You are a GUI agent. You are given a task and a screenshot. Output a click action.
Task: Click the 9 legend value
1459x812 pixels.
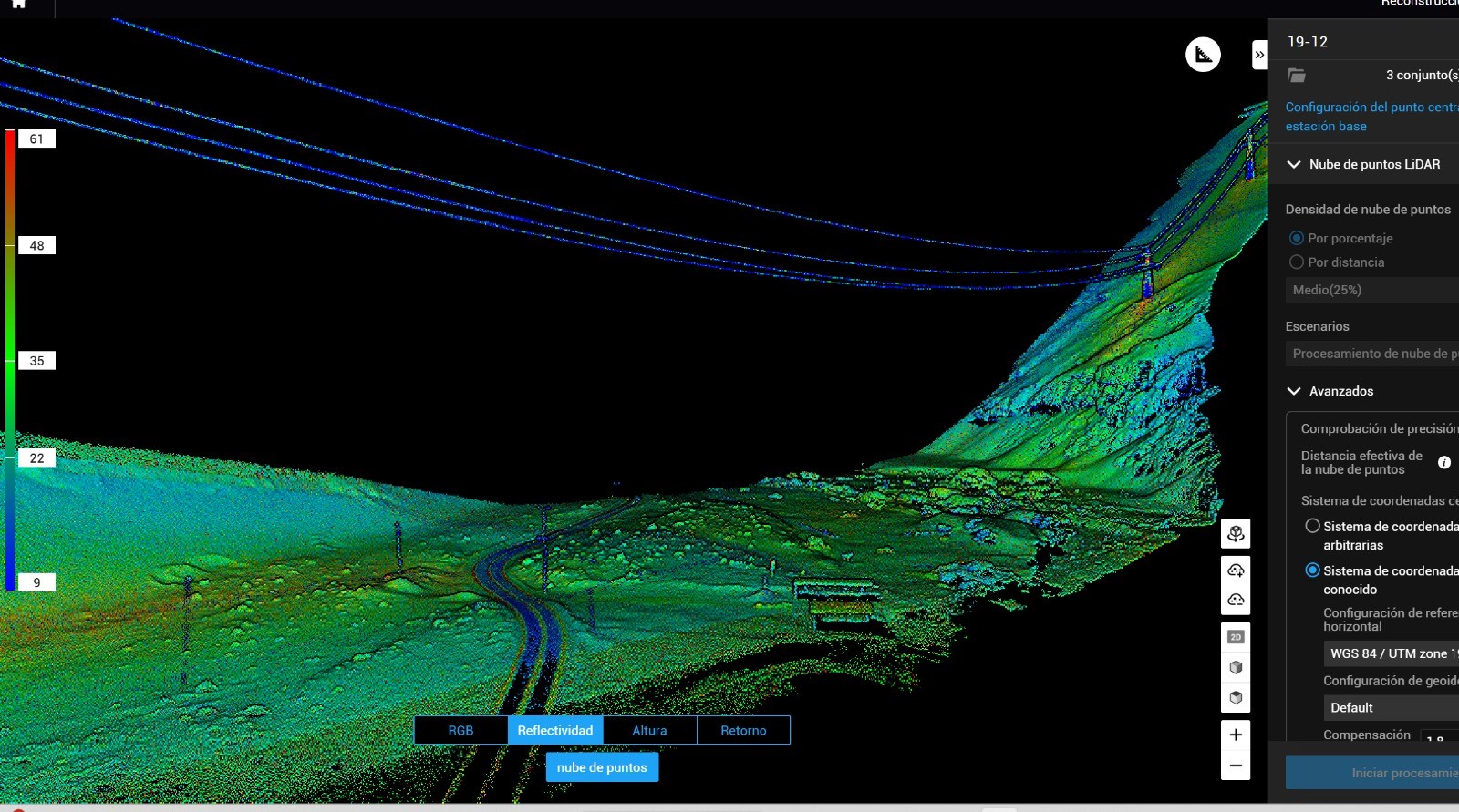click(x=36, y=582)
